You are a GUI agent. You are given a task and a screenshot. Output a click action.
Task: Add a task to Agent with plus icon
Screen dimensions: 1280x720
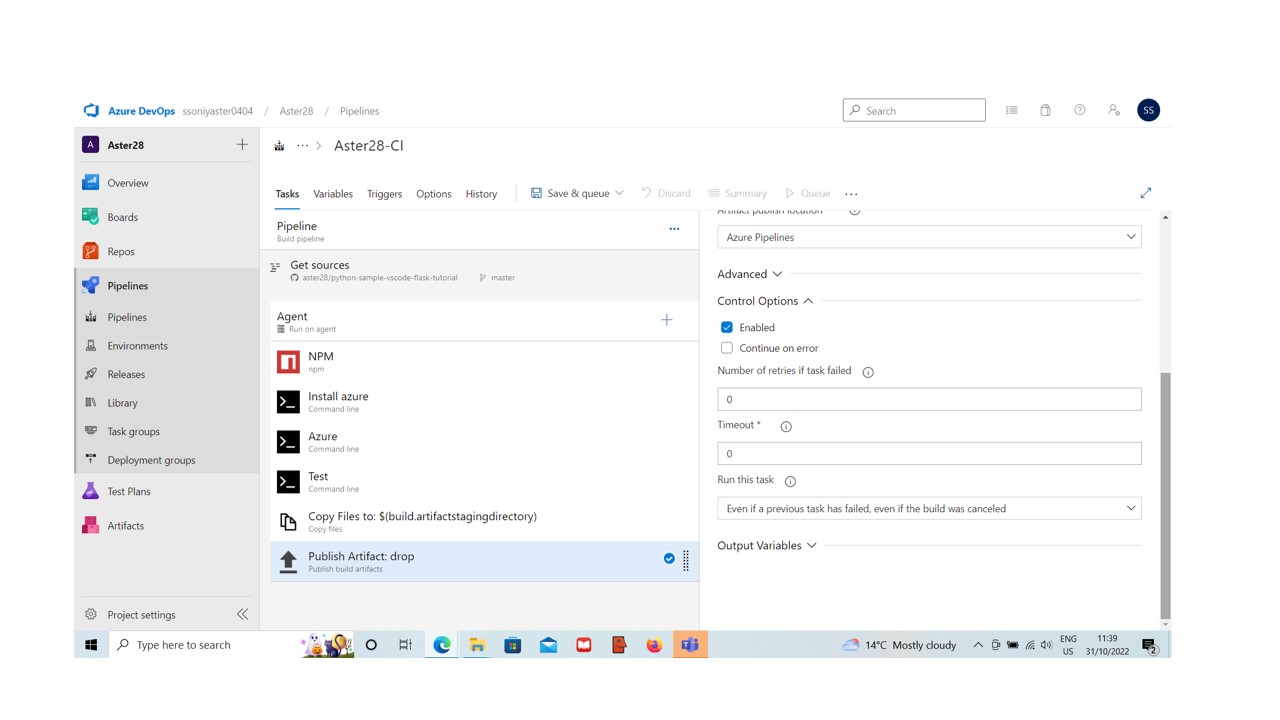point(667,320)
